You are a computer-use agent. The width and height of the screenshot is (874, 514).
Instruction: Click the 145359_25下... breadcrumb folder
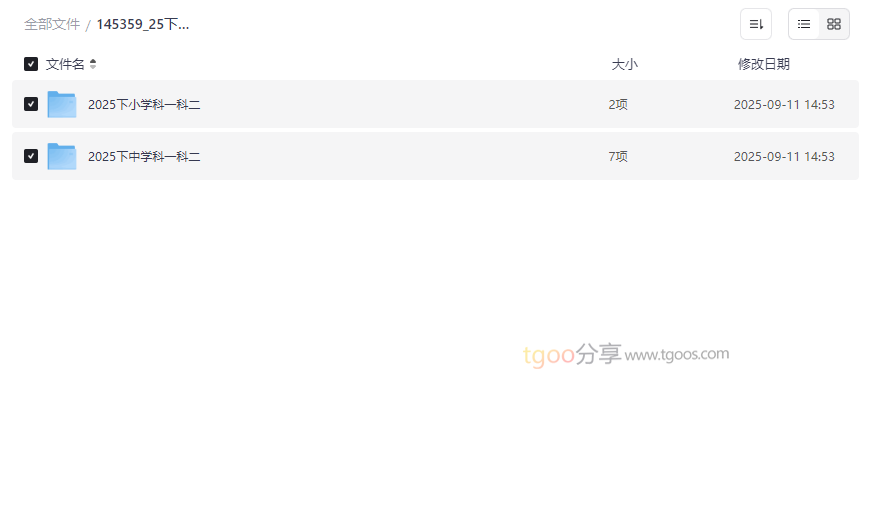coord(143,24)
